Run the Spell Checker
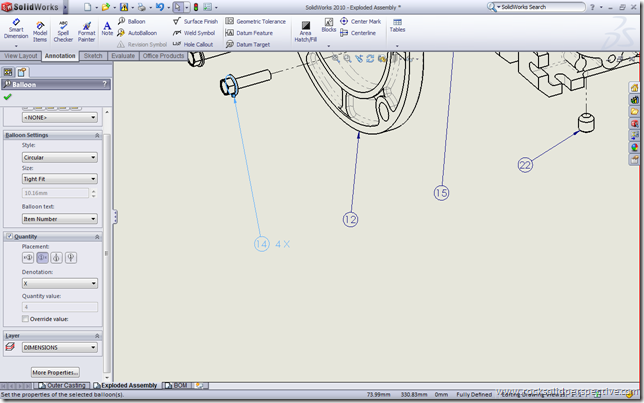The width and height of the screenshot is (644, 403). (x=63, y=32)
